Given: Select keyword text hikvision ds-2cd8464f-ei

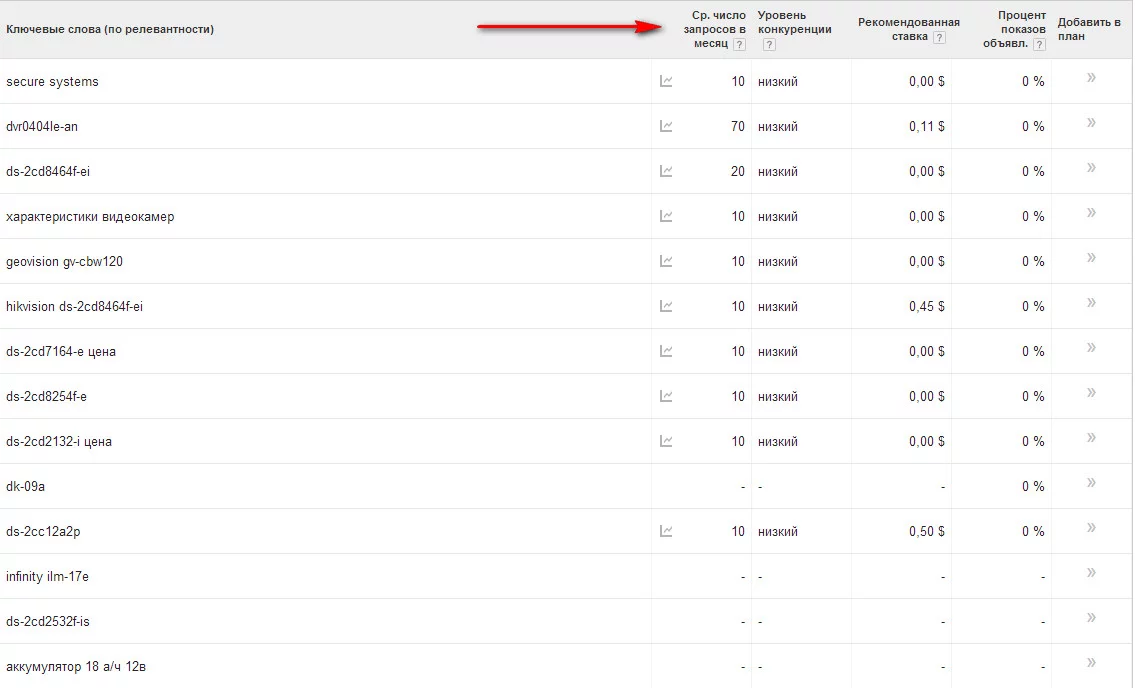Looking at the screenshot, I should (x=75, y=306).
